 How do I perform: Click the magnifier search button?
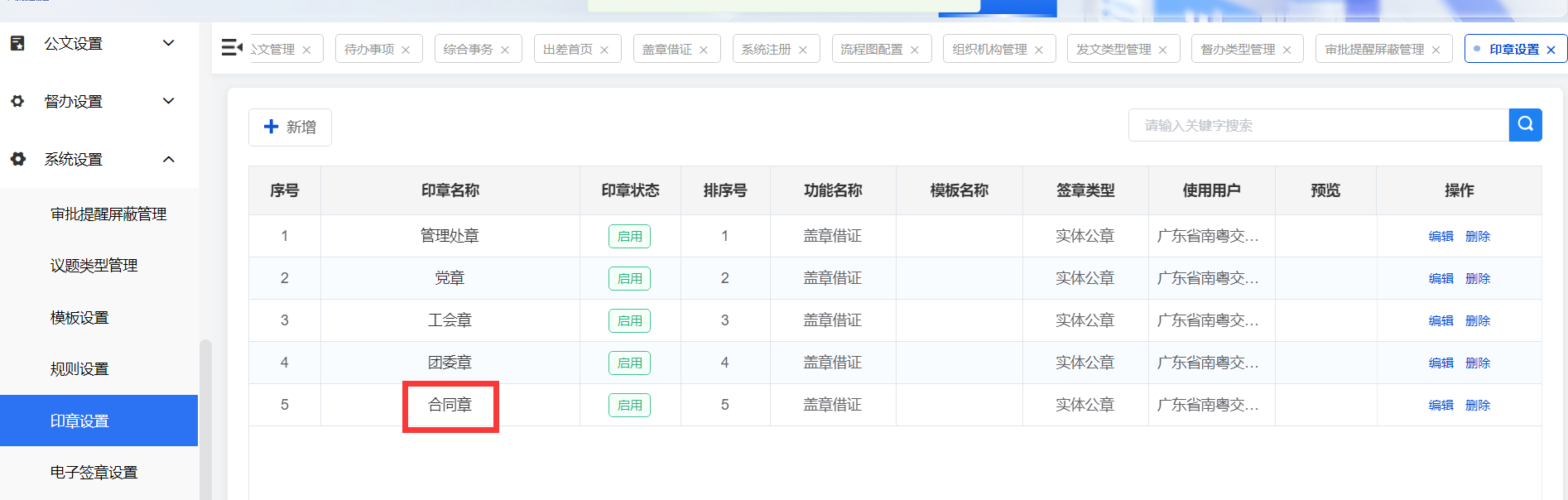tap(1525, 125)
